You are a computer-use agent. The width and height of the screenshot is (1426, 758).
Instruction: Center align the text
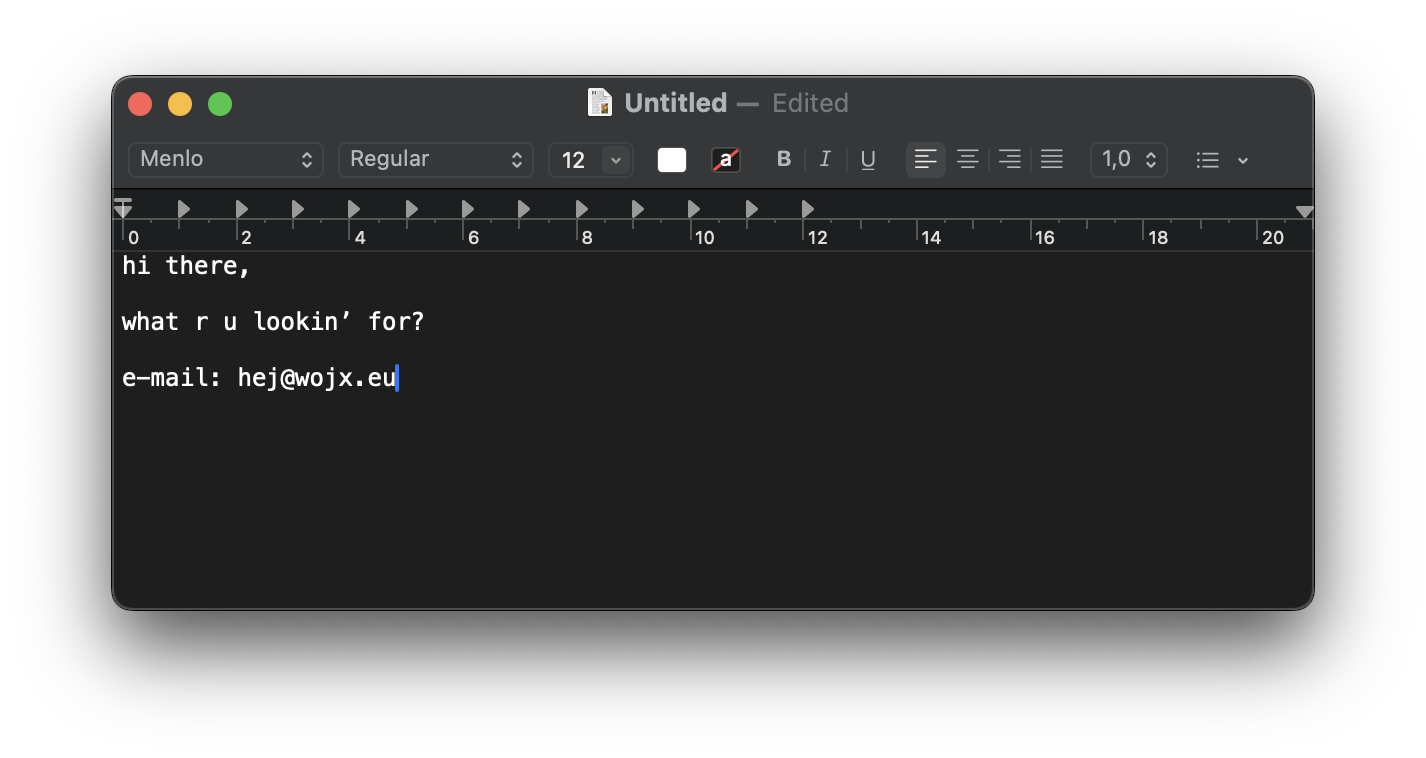click(967, 160)
